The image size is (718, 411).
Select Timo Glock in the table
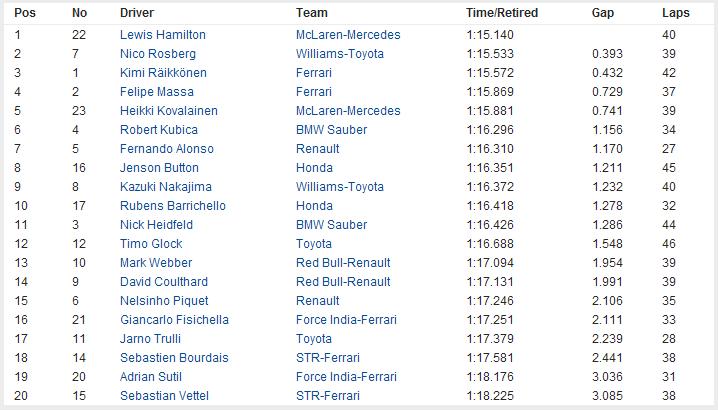[150, 243]
